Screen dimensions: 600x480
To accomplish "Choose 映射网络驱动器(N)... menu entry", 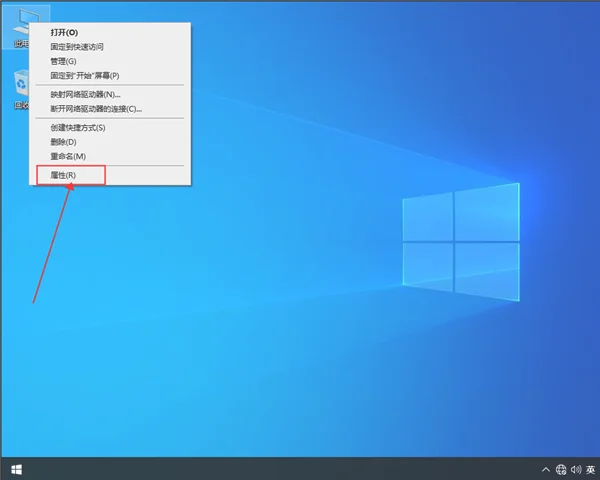I will pyautogui.click(x=110, y=95).
